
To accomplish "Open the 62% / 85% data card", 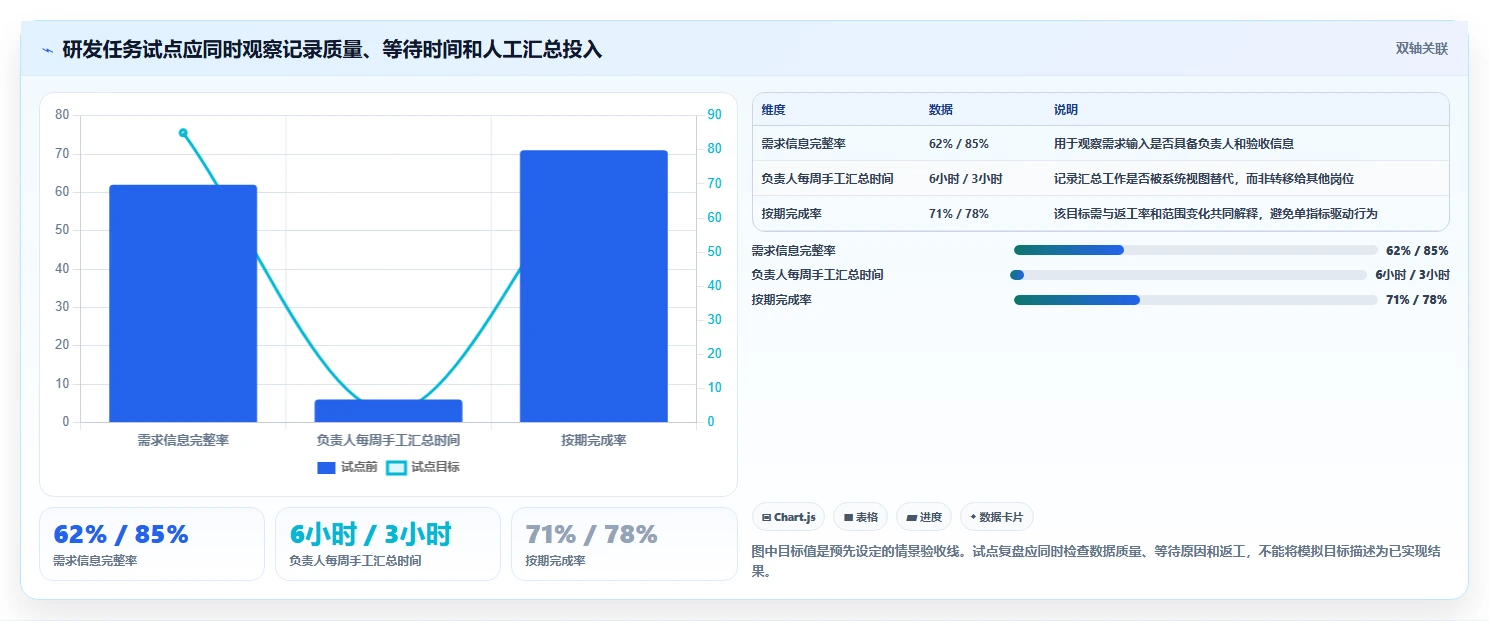I will [152, 544].
